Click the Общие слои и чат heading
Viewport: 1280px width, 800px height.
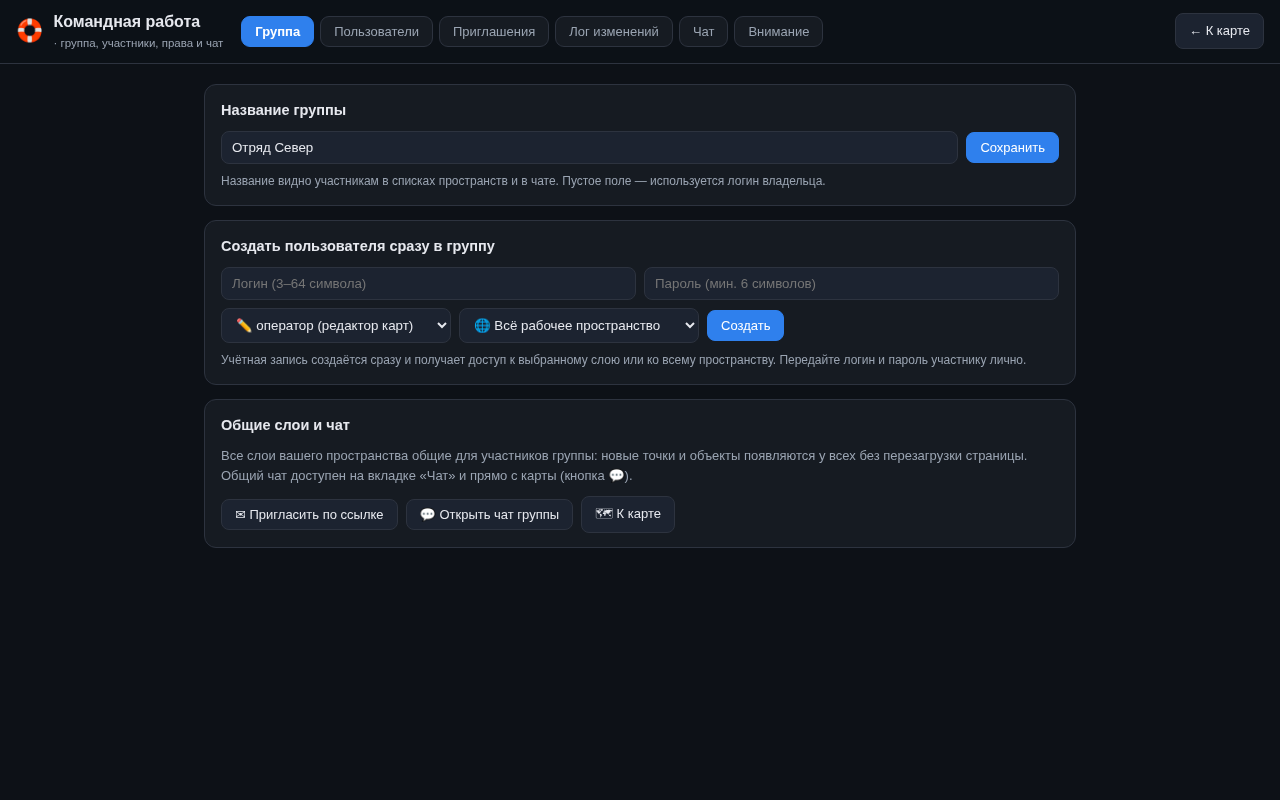[x=285, y=425]
